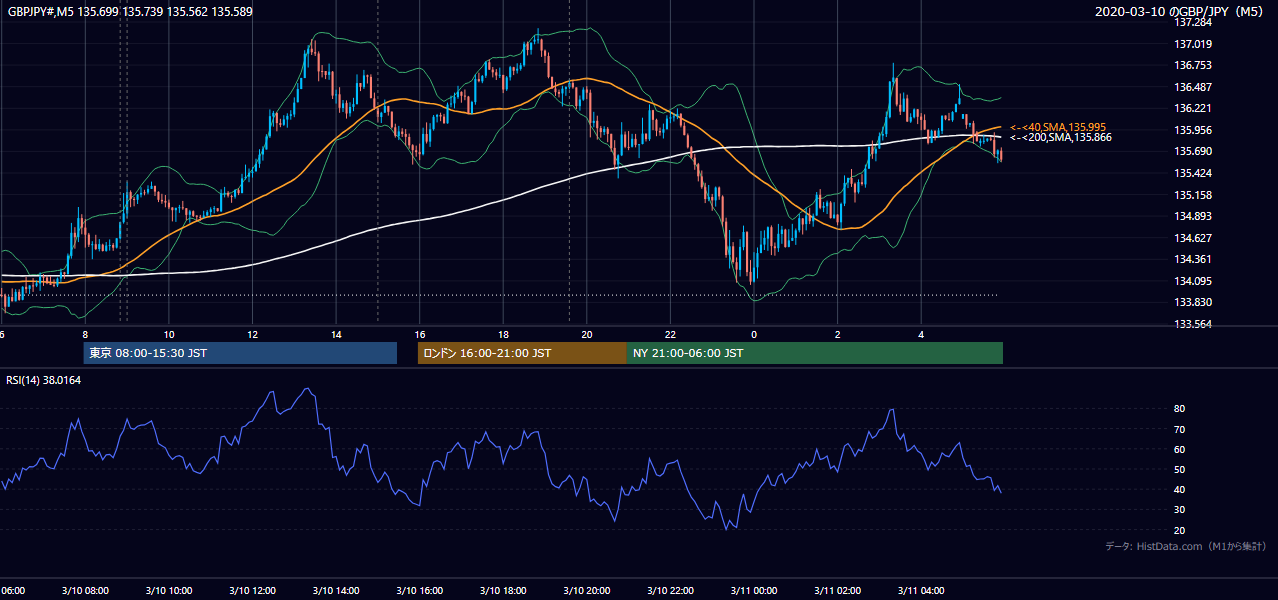Click the 3/10 14:00 time label

tap(337, 591)
